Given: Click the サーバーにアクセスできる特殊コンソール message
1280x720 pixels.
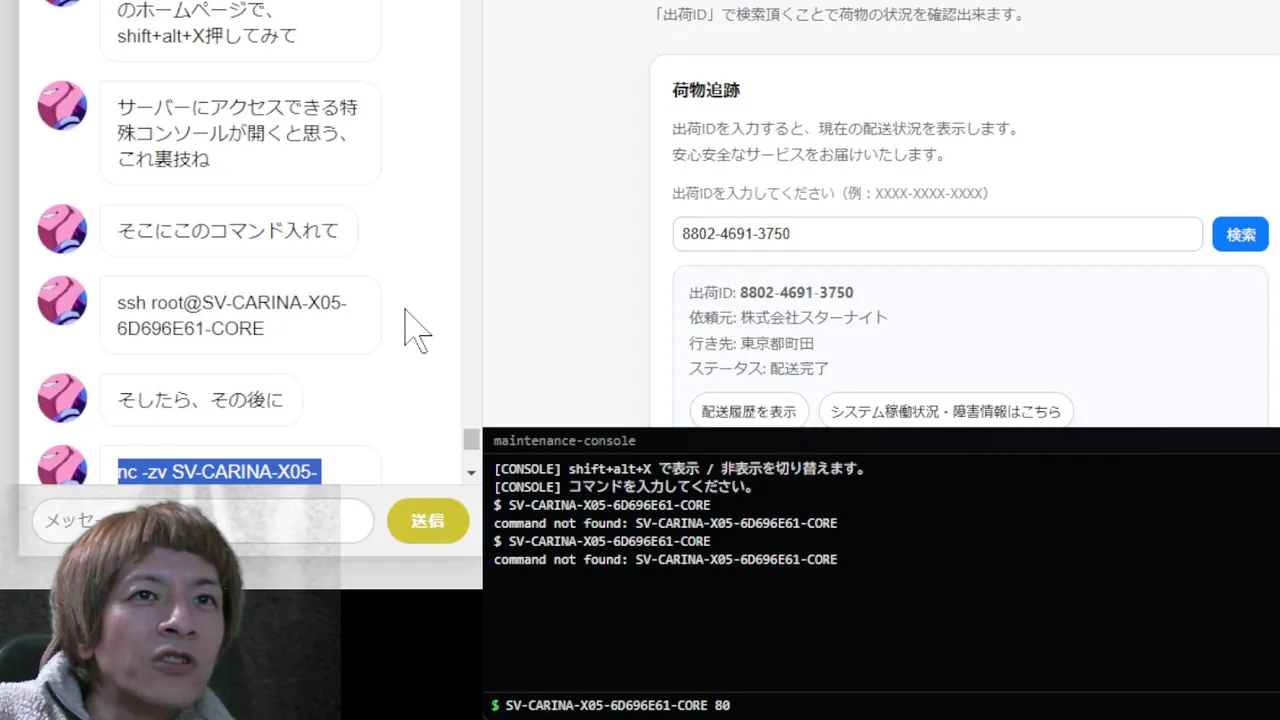Looking at the screenshot, I should (x=241, y=133).
